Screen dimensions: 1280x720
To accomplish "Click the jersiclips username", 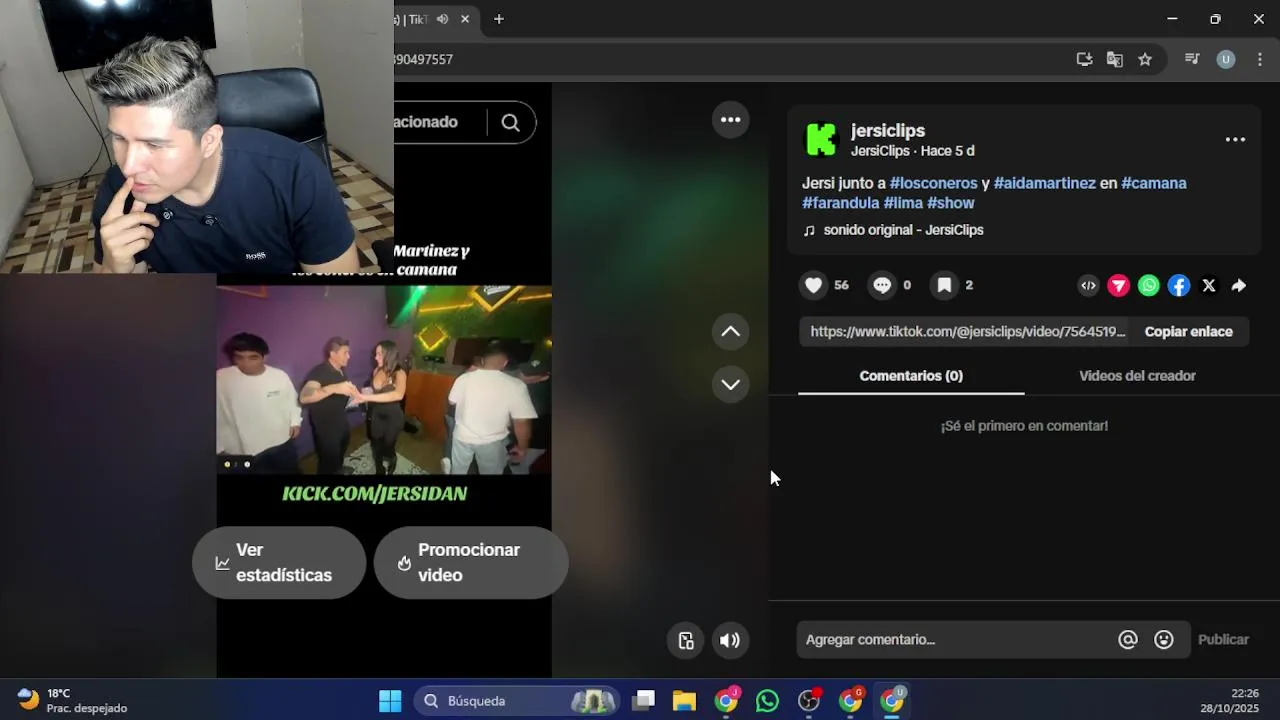I will tap(888, 131).
